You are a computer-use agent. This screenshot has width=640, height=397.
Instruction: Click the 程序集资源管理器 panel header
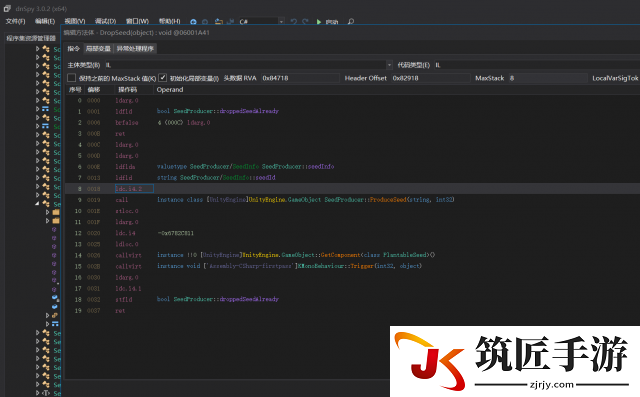[x=31, y=38]
